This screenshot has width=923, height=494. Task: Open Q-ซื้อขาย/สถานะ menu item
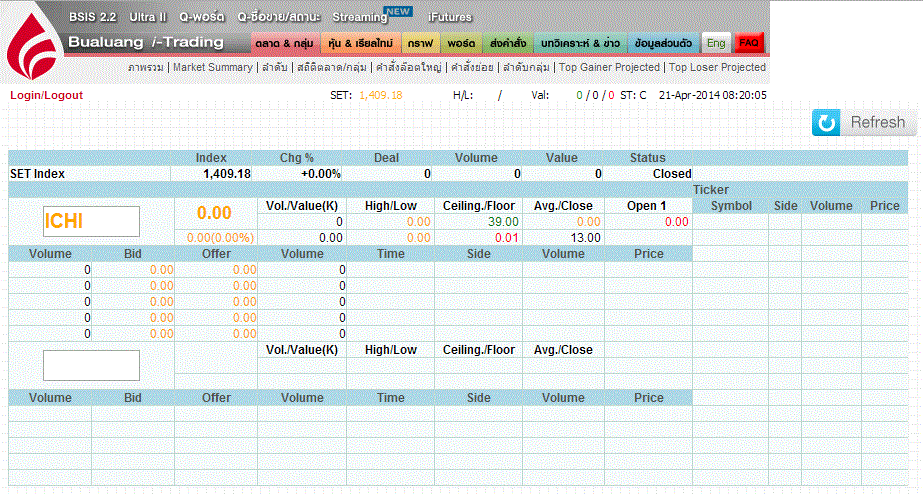tap(278, 16)
